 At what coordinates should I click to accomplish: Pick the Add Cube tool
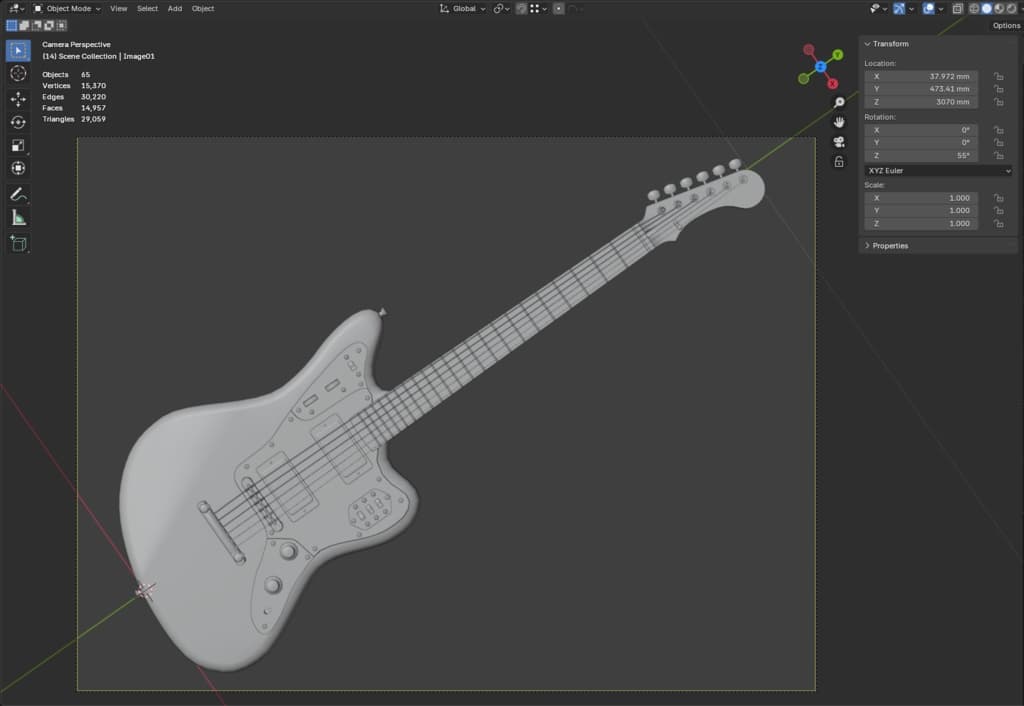point(18,244)
